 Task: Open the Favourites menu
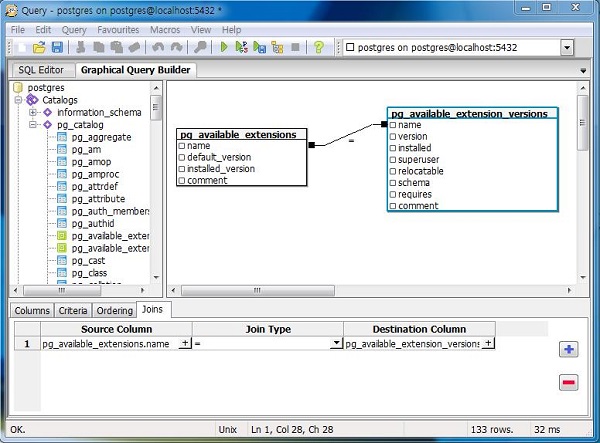[118, 30]
